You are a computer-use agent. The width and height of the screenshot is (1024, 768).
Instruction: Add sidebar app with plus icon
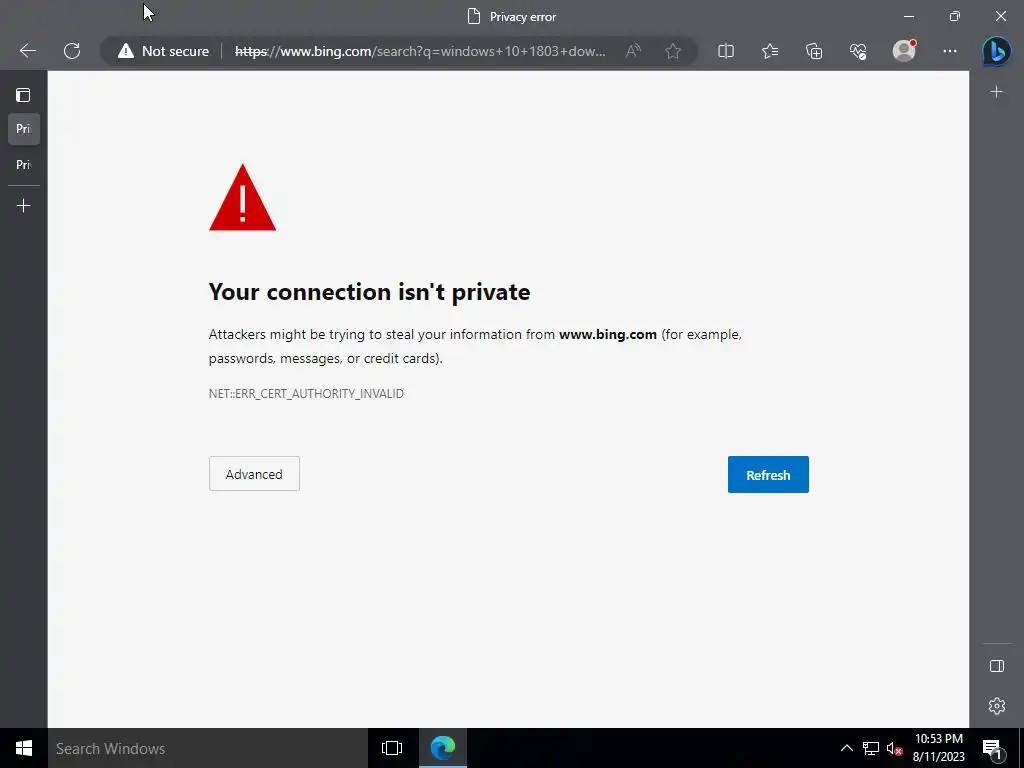[997, 92]
